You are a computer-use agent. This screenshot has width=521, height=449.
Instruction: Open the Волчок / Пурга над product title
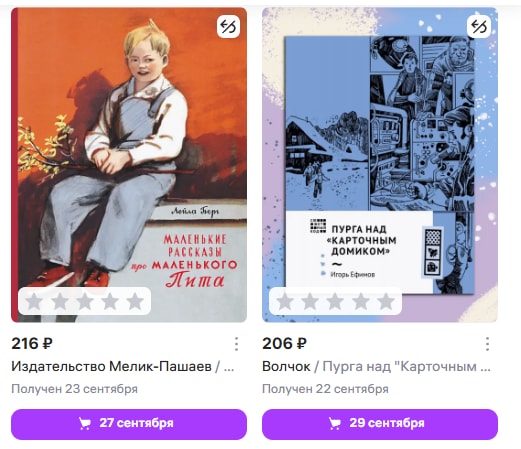[376, 367]
